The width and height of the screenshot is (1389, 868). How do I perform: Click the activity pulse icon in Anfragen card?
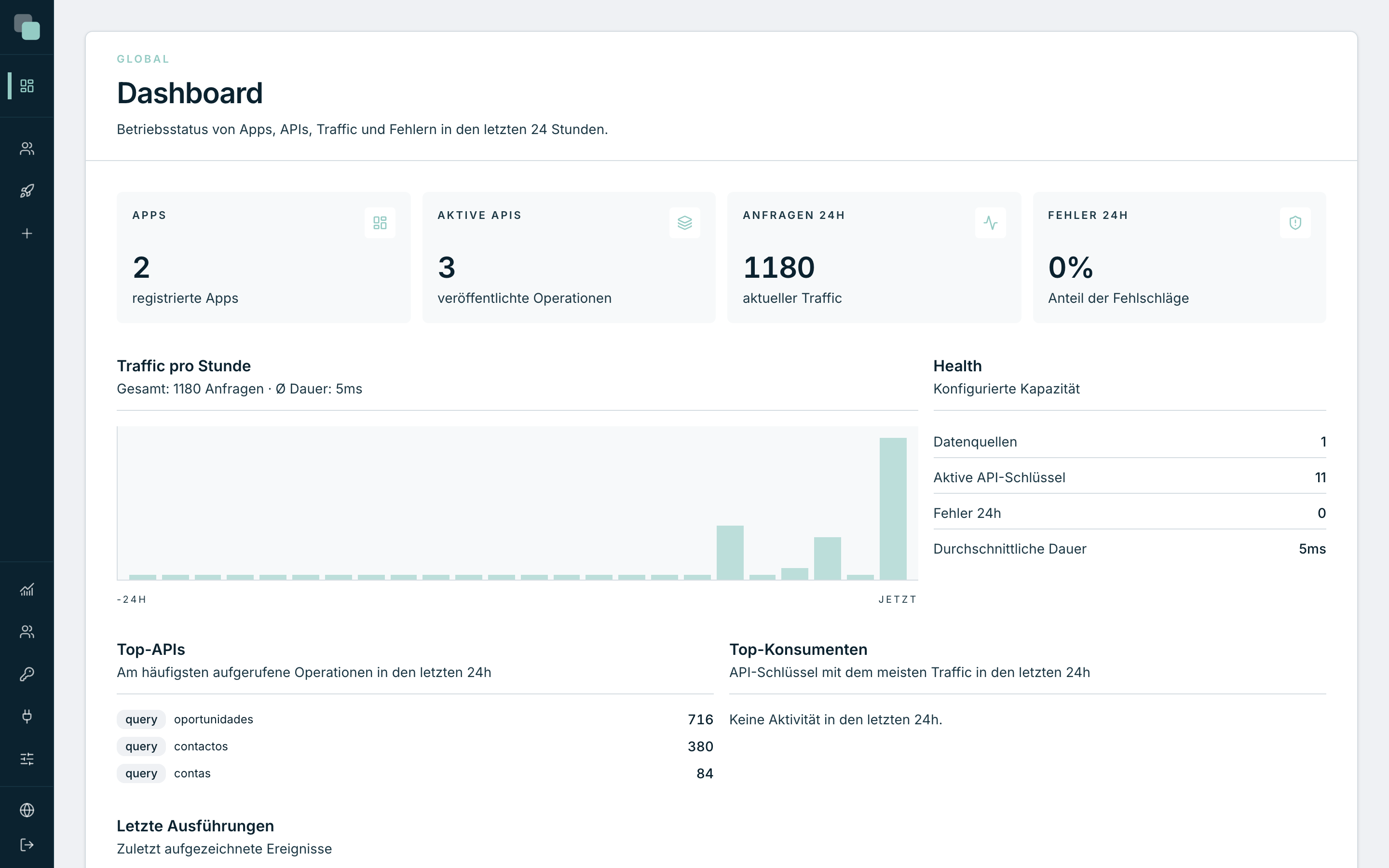point(990,223)
